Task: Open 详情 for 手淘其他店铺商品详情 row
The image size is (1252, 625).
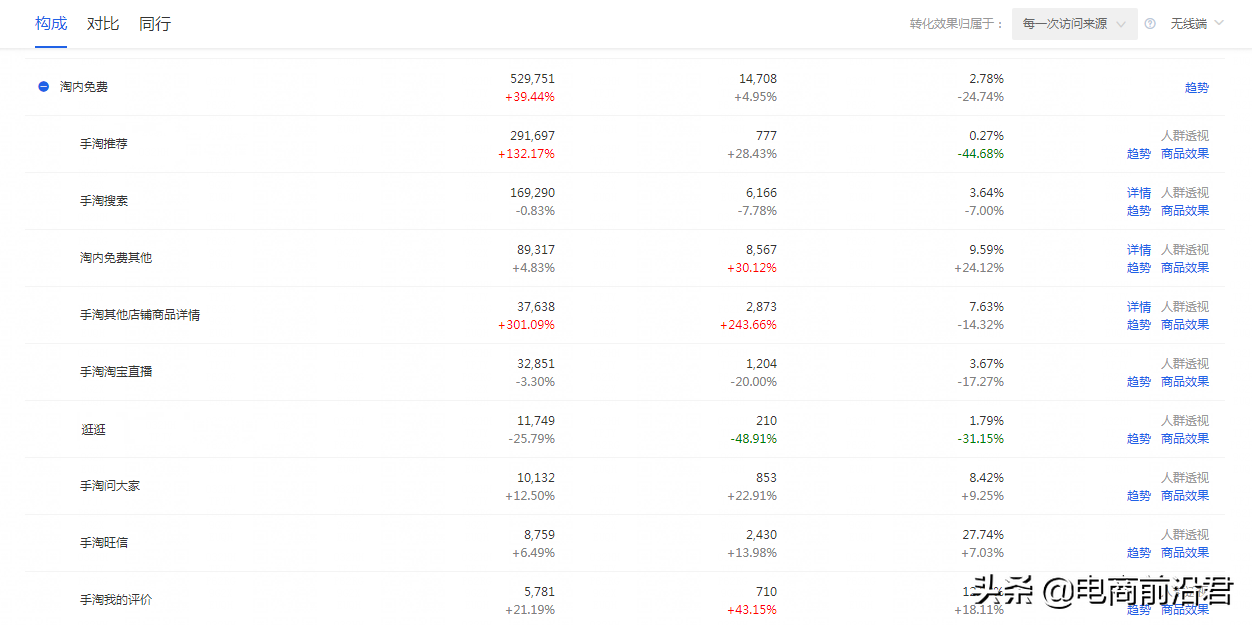Action: (1139, 307)
